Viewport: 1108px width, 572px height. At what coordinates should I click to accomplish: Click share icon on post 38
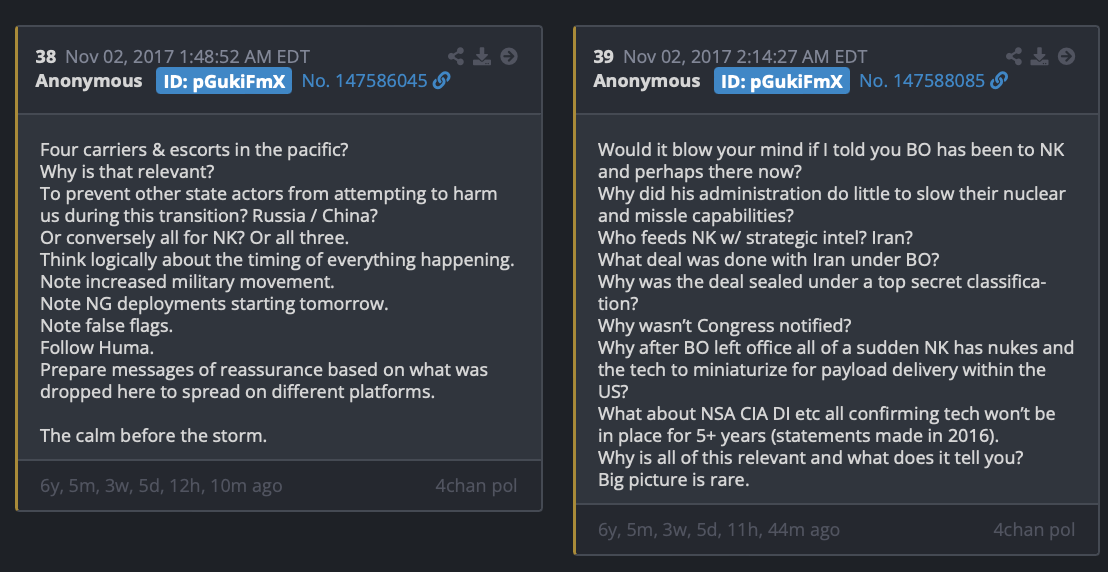456,57
